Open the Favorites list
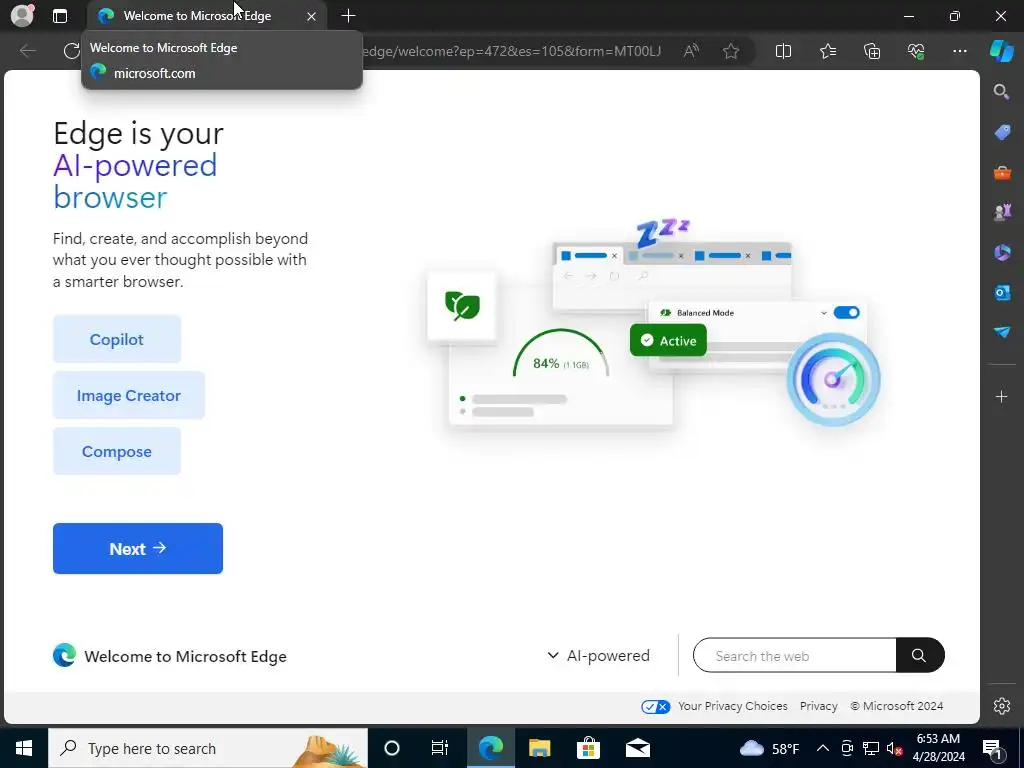Image resolution: width=1024 pixels, height=768 pixels. click(x=827, y=51)
